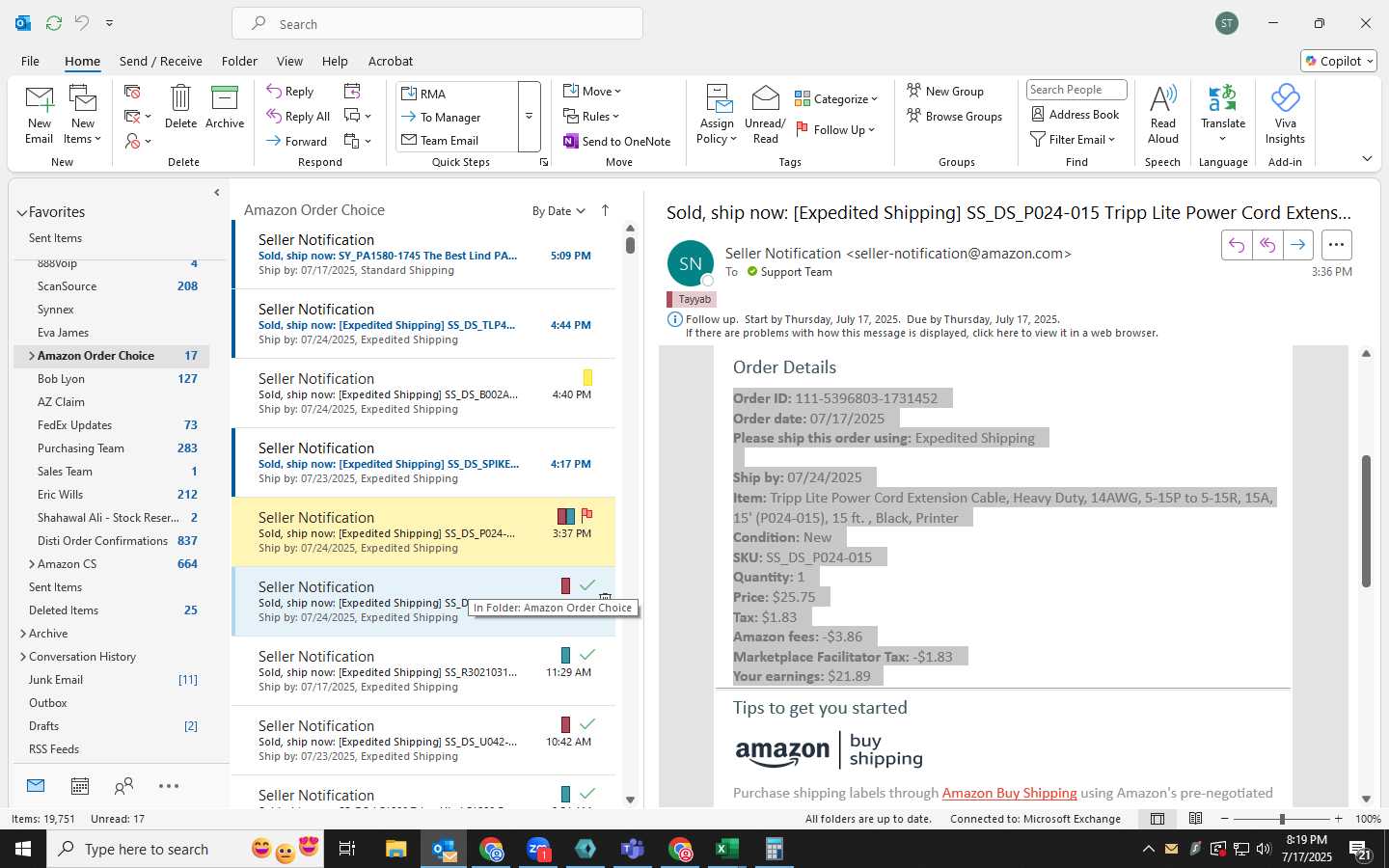
Task: Select the Disti Order Confirmations folder
Action: pyautogui.click(x=111, y=541)
